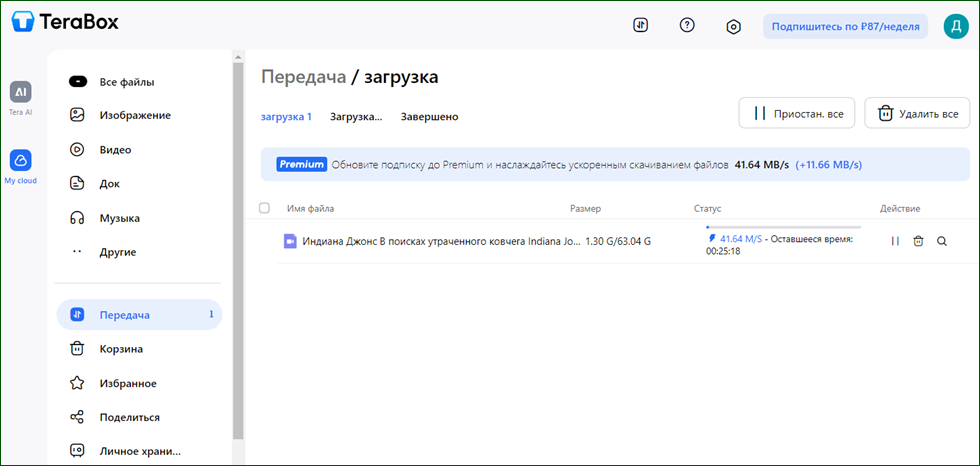Open Tera AI in the left rail
980x466 pixels.
pyautogui.click(x=21, y=98)
